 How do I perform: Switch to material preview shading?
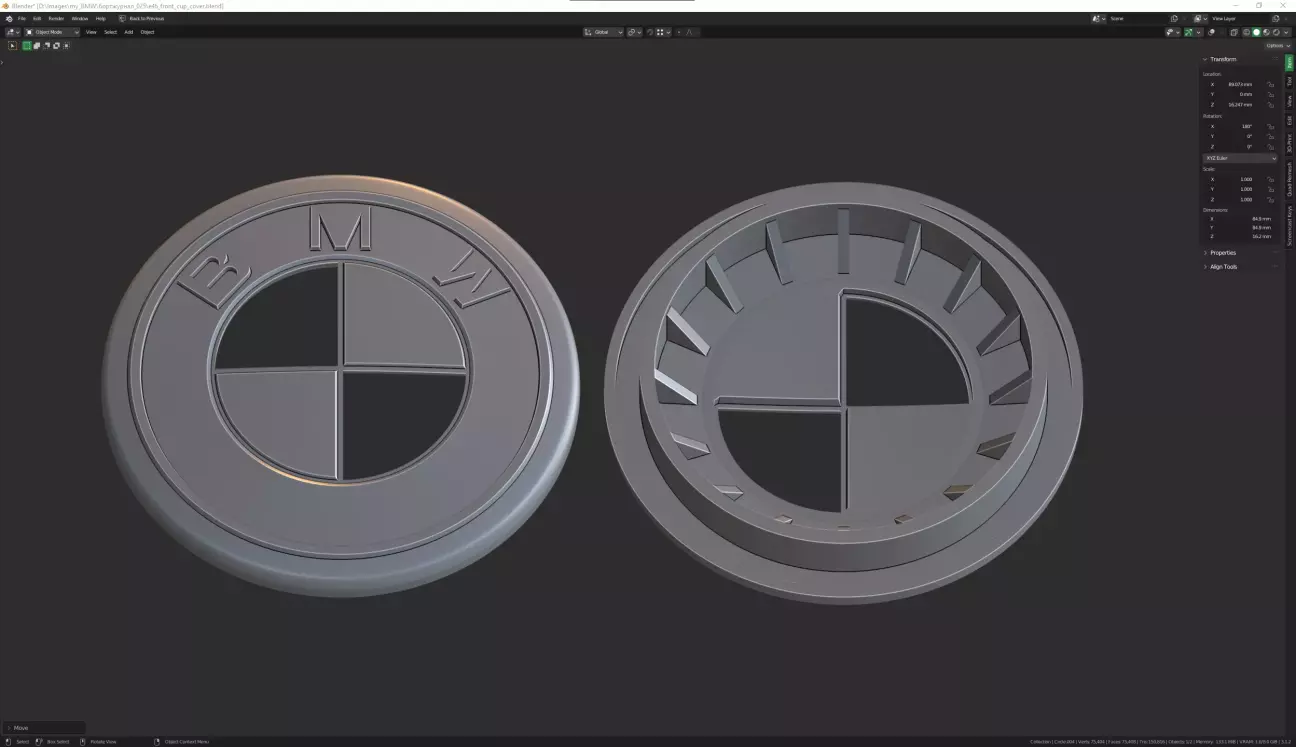coord(1266,32)
